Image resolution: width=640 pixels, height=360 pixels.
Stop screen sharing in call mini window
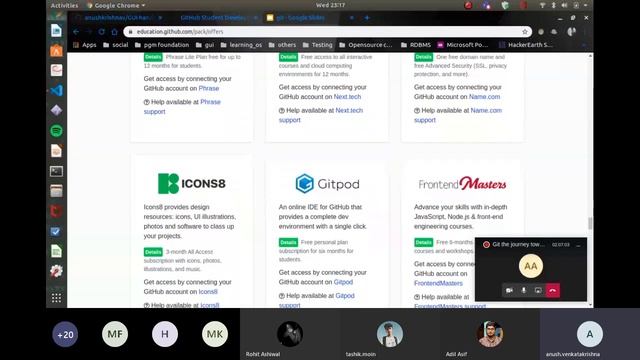(x=538, y=290)
